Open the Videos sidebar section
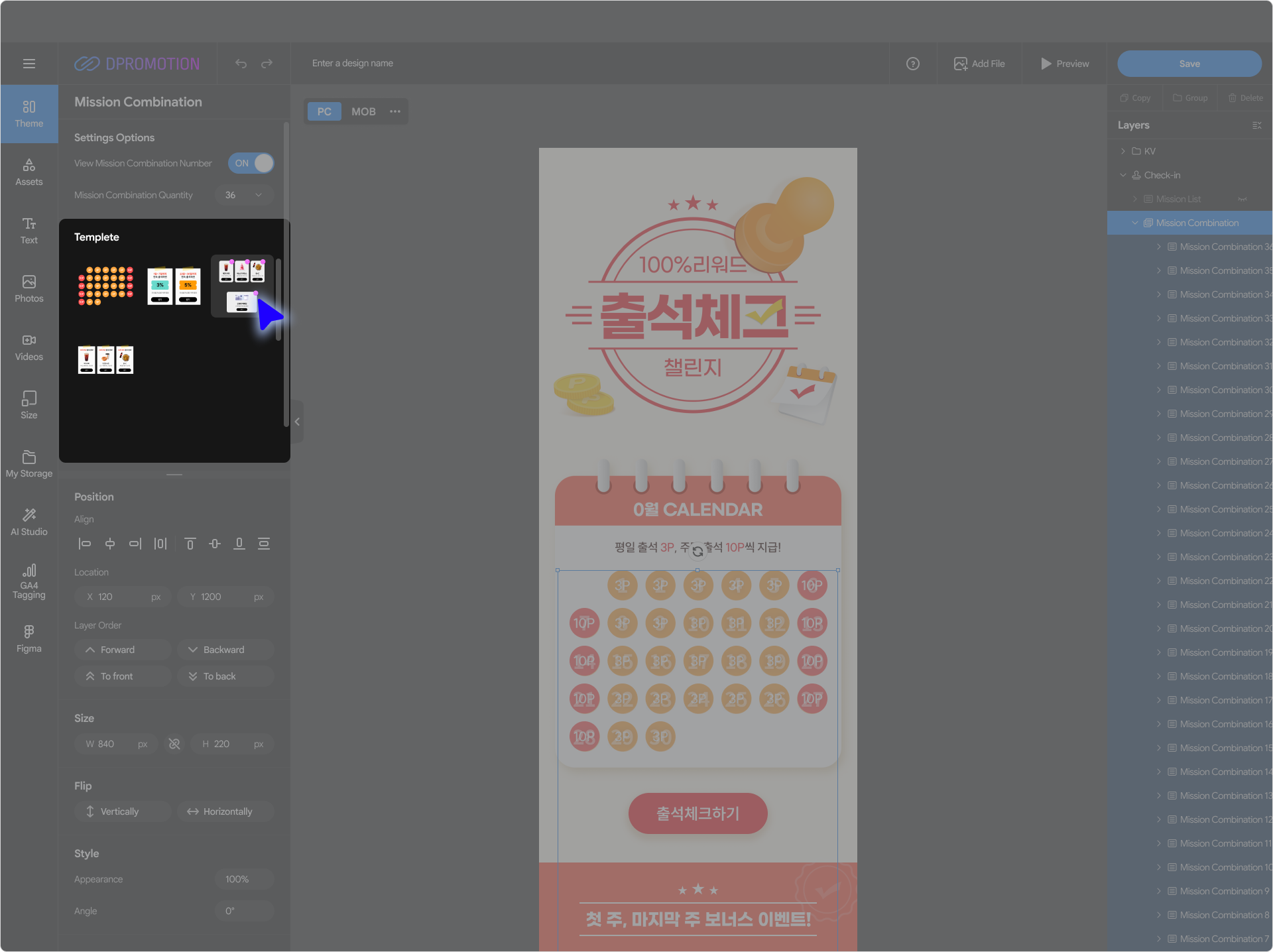 click(x=29, y=347)
